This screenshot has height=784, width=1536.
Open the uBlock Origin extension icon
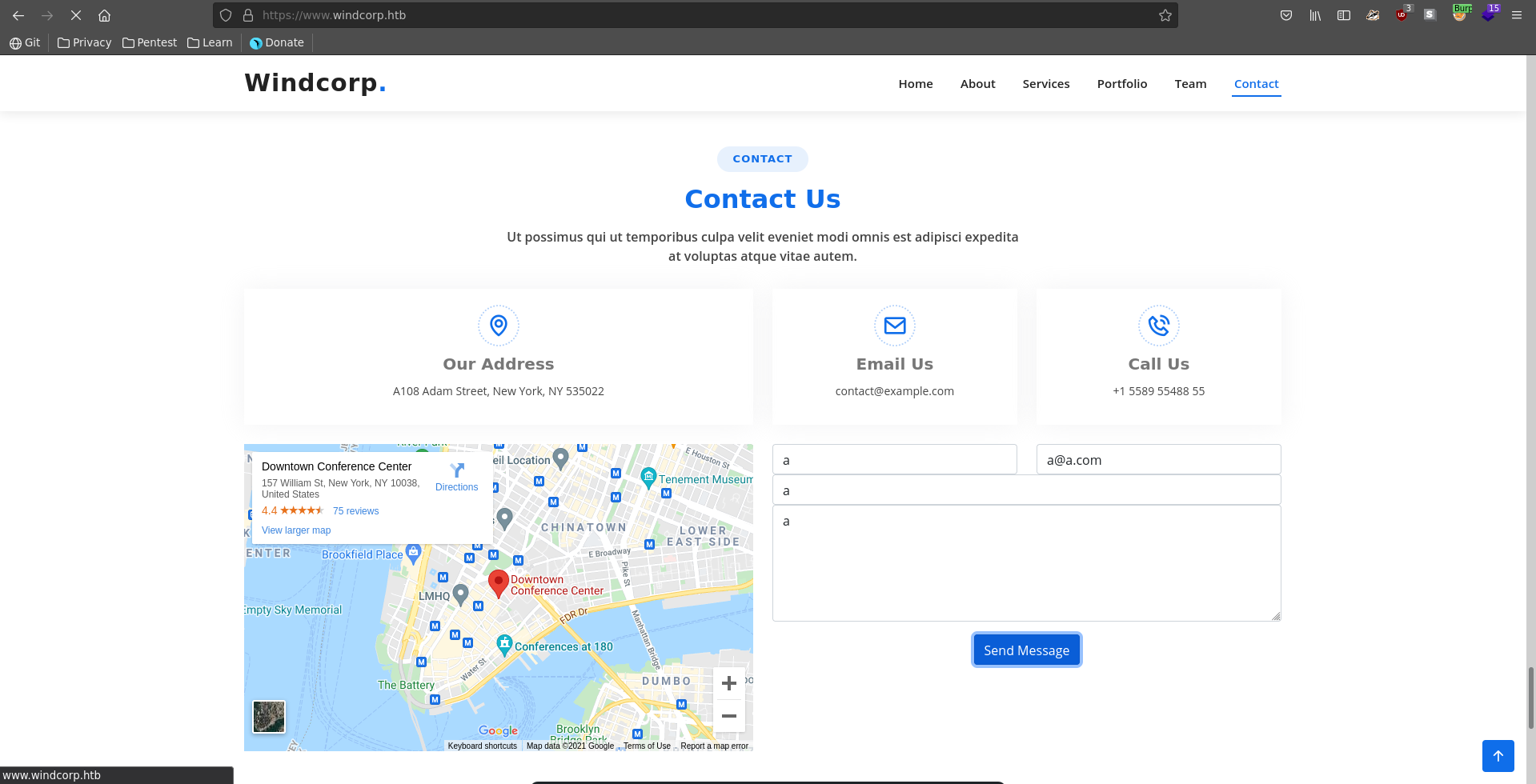pyautogui.click(x=1402, y=15)
